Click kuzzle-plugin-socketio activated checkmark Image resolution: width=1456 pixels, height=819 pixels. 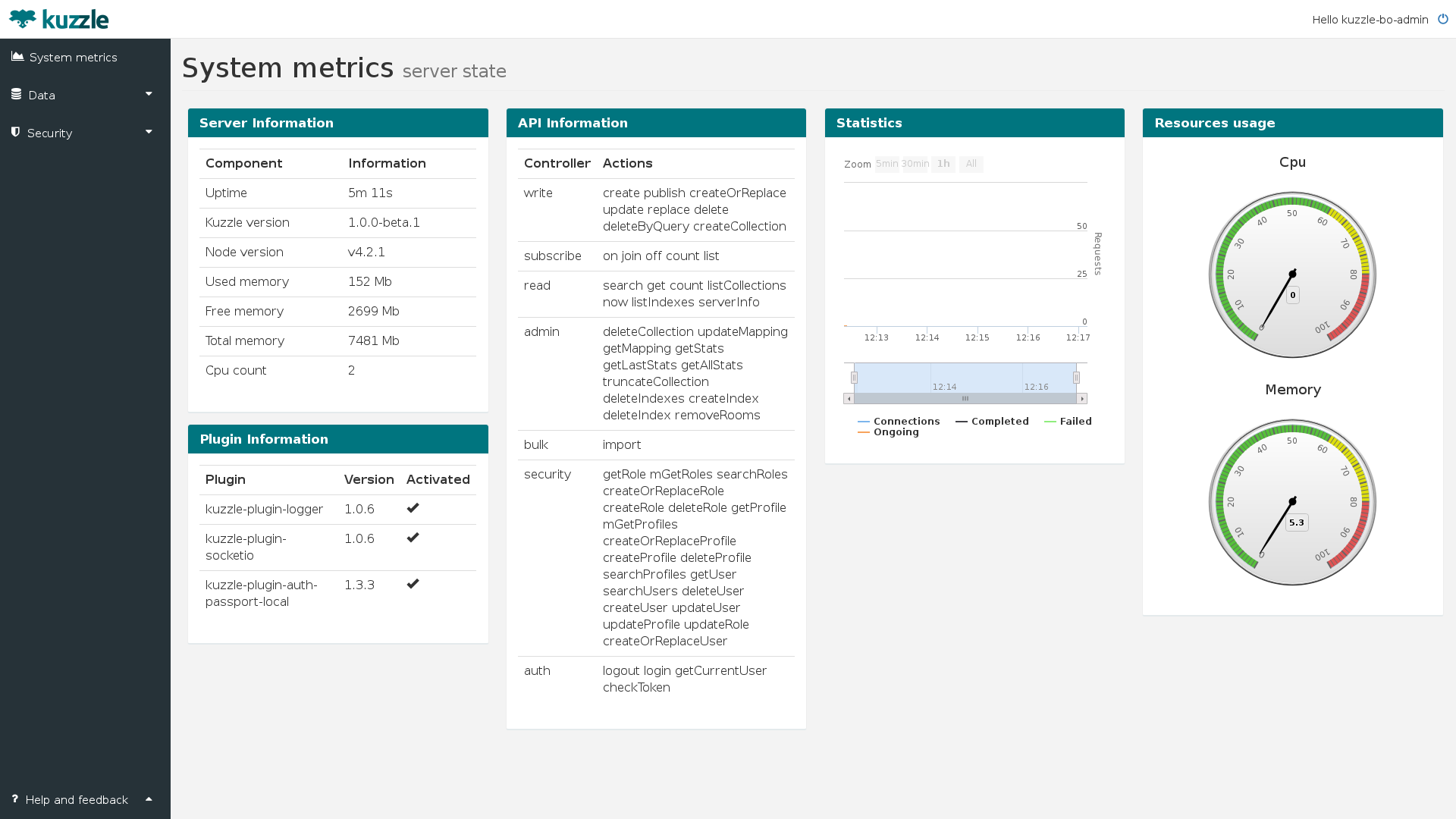coord(413,538)
